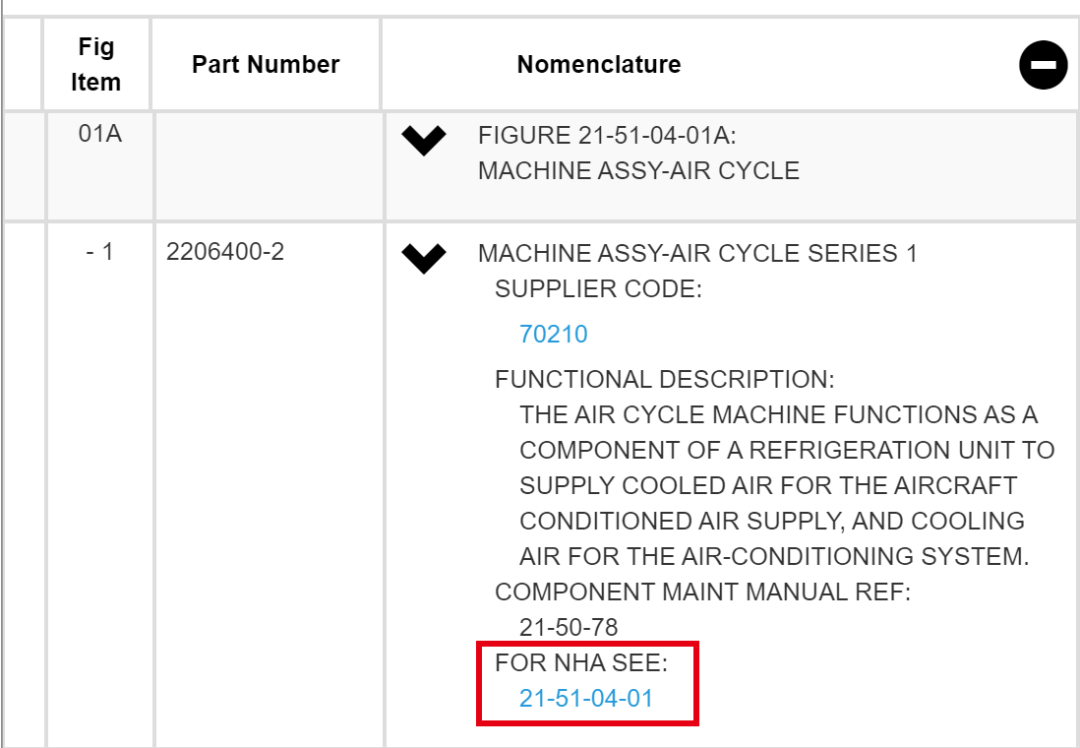The height and width of the screenshot is (748, 1080).
Task: Follow the 21-51-04-01 NHA link
Action: (585, 698)
